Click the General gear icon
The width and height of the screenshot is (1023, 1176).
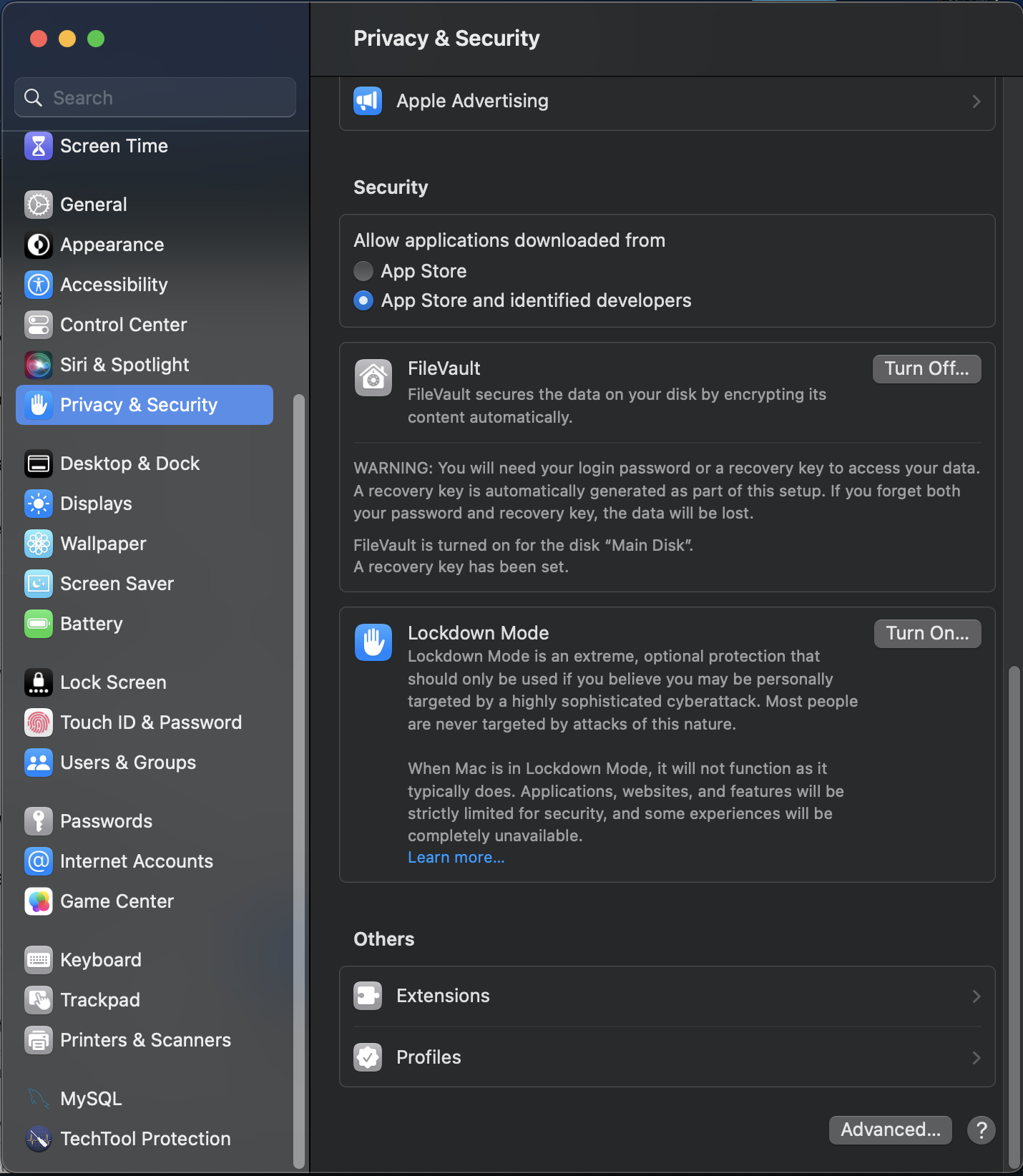tap(39, 205)
